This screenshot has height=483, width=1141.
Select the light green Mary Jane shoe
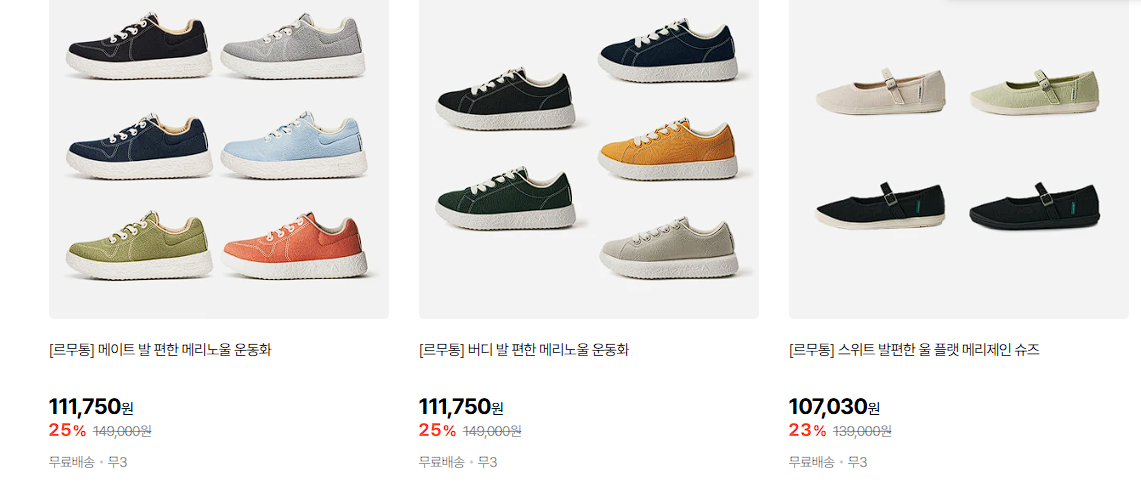pos(1035,92)
